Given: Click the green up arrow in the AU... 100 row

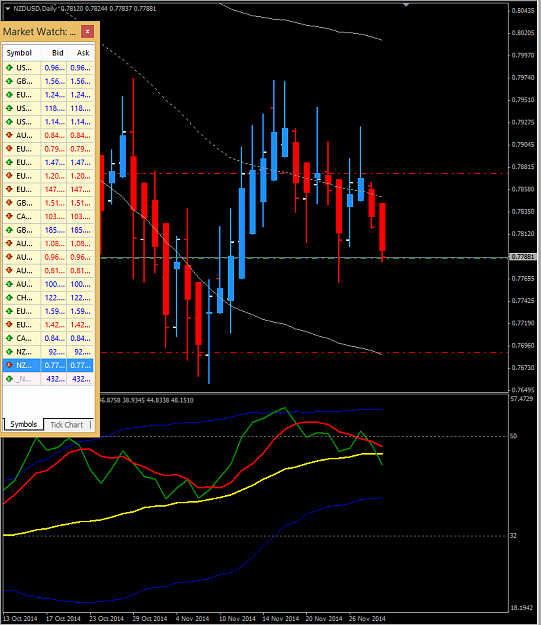Looking at the screenshot, I should tap(9, 285).
